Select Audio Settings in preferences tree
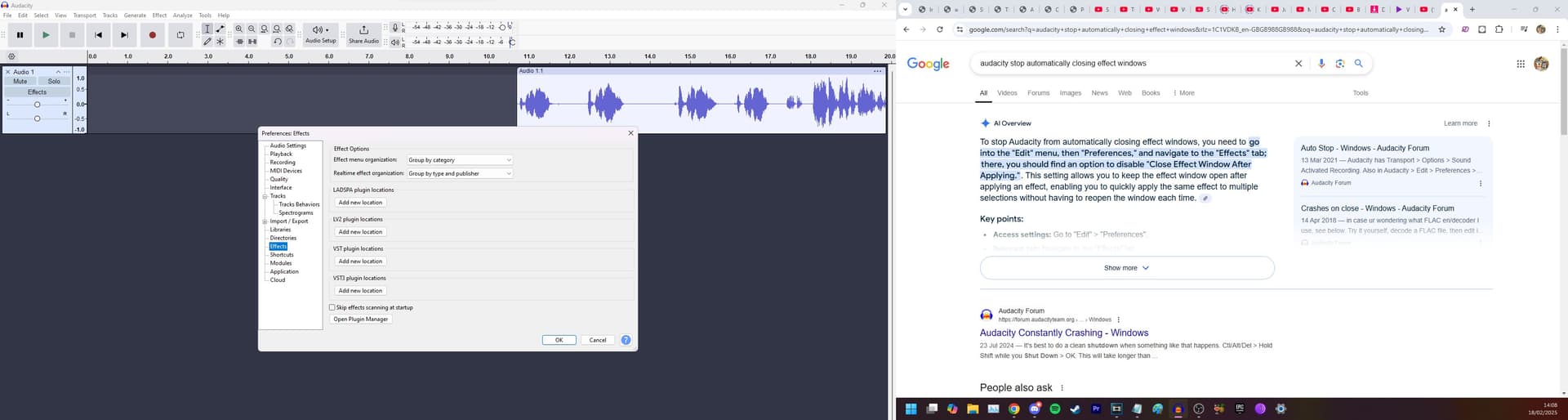The width and height of the screenshot is (1568, 420). 288,145
